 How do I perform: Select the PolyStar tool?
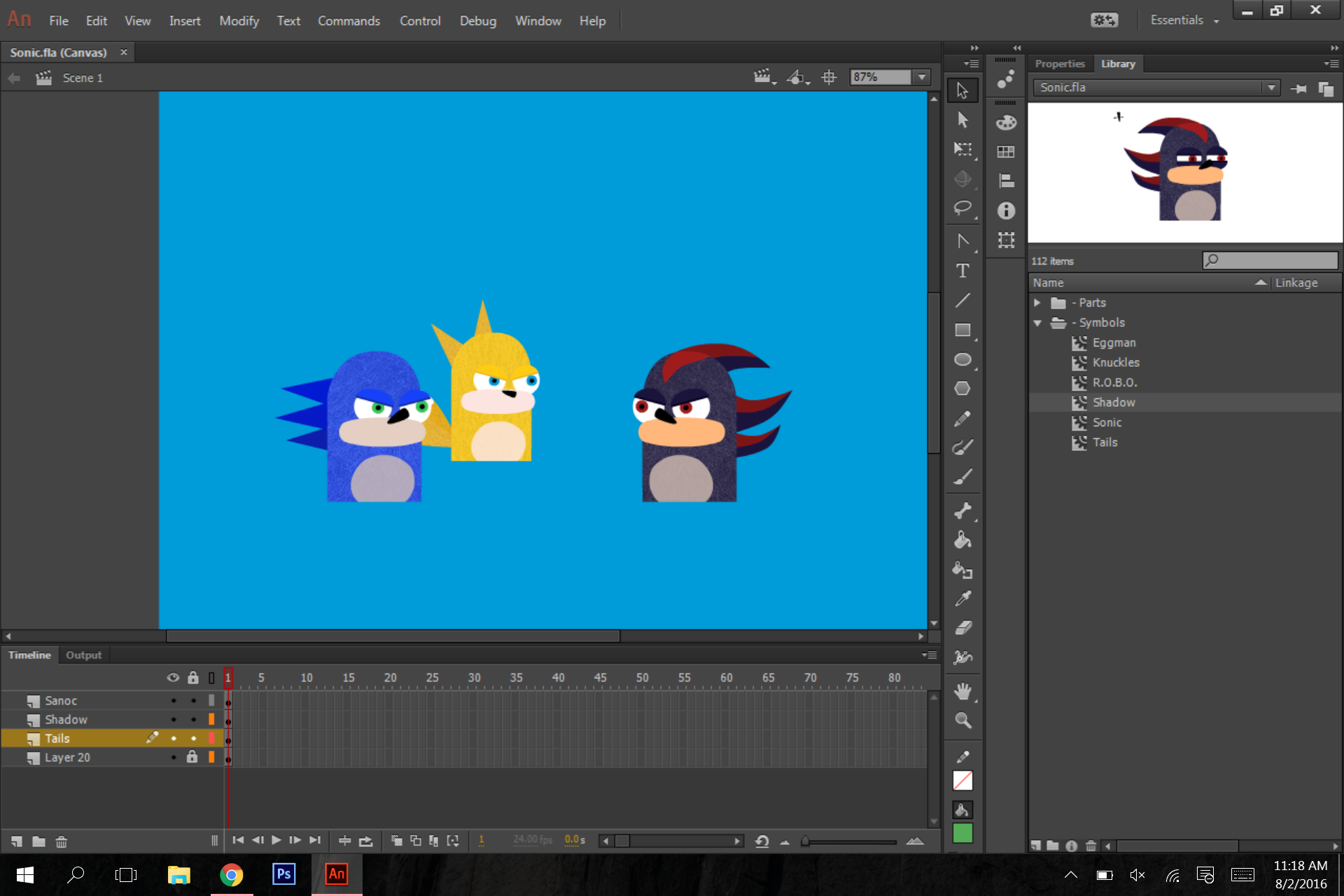point(962,388)
